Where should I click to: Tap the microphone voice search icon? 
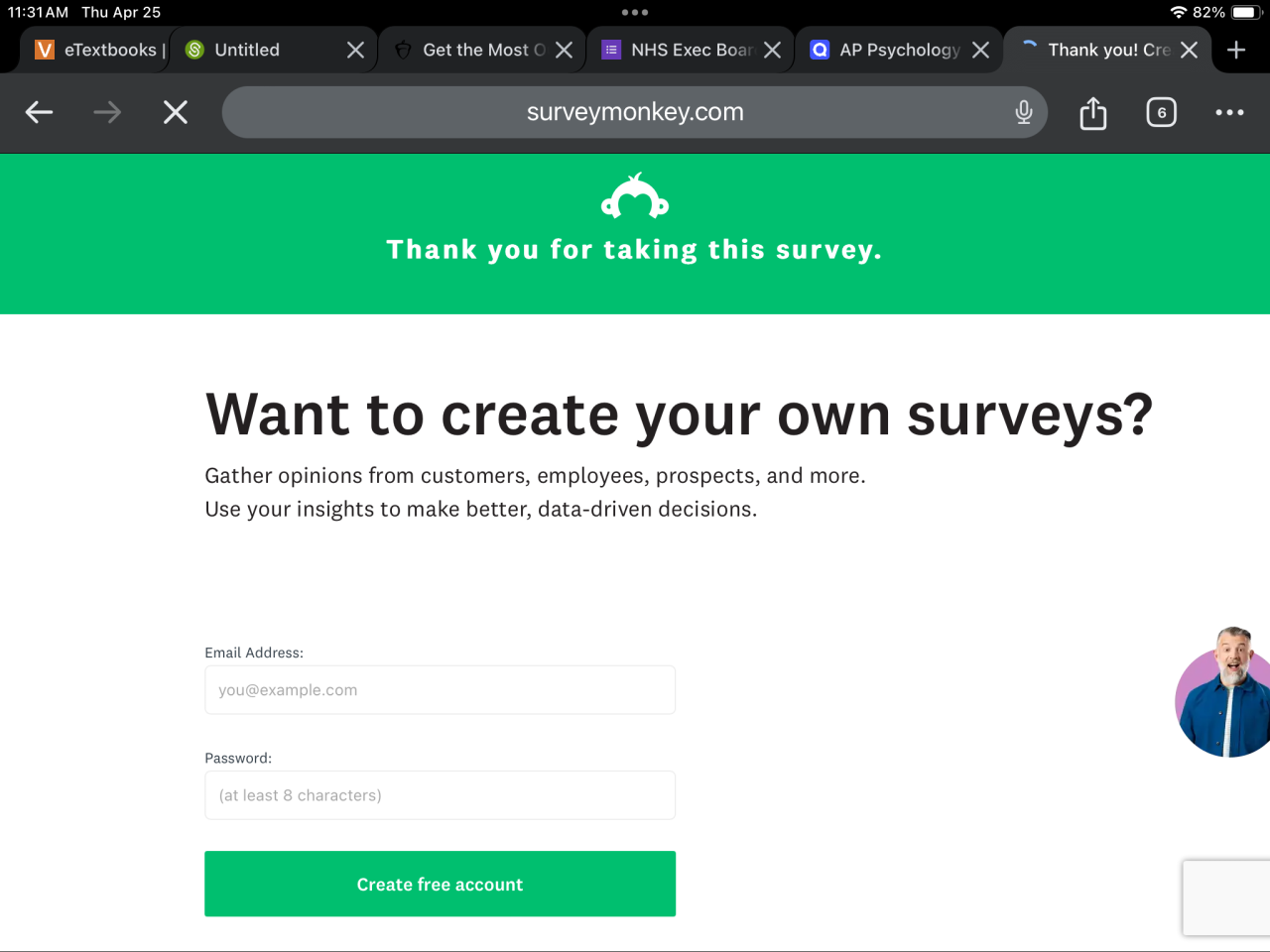click(x=1024, y=112)
